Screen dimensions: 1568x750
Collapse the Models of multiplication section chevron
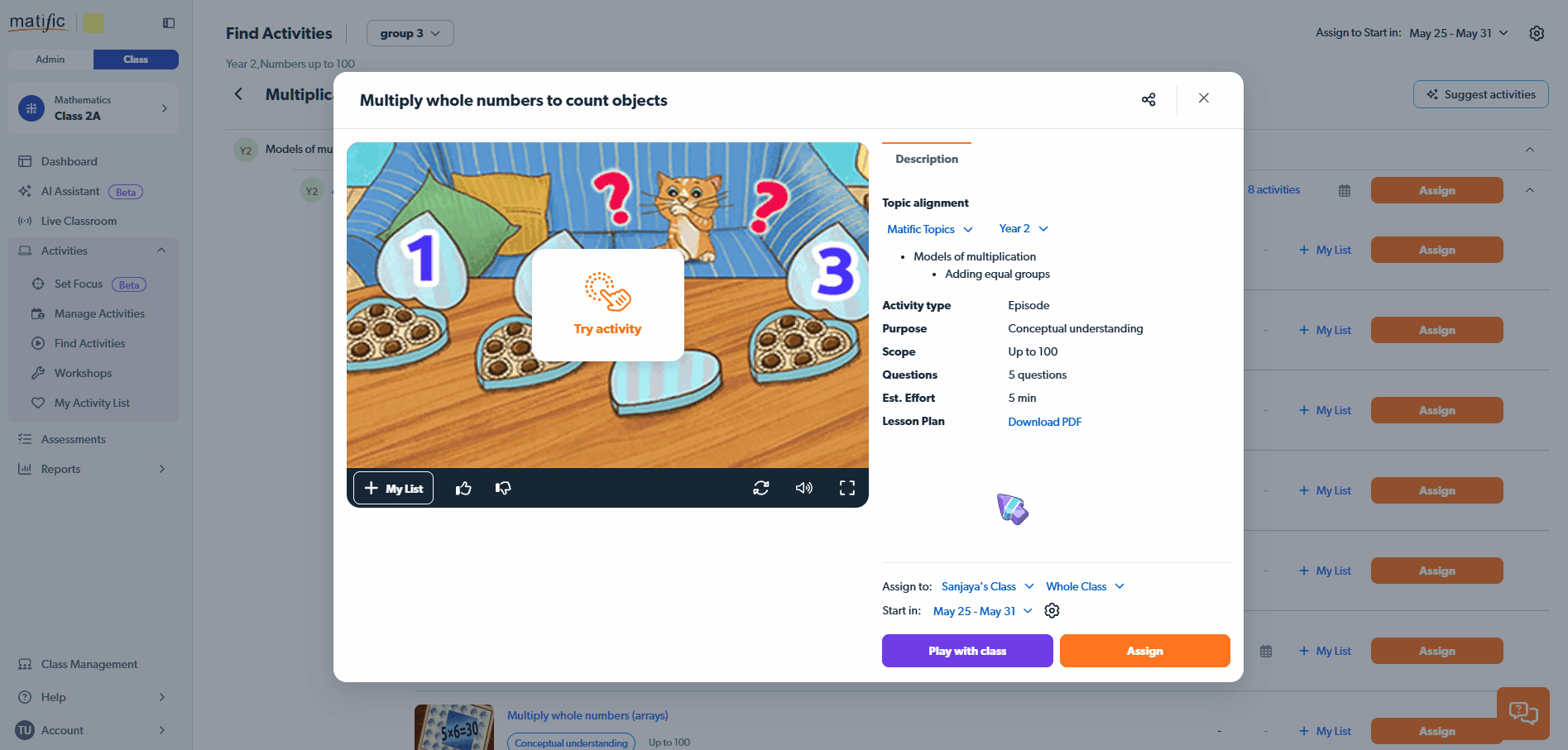[x=1530, y=150]
